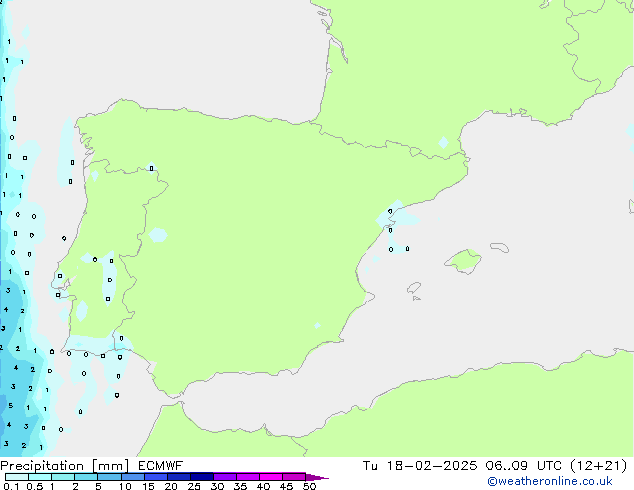Click the legend swatch between 5 and 10
This screenshot has height=490, width=634.
110,477
